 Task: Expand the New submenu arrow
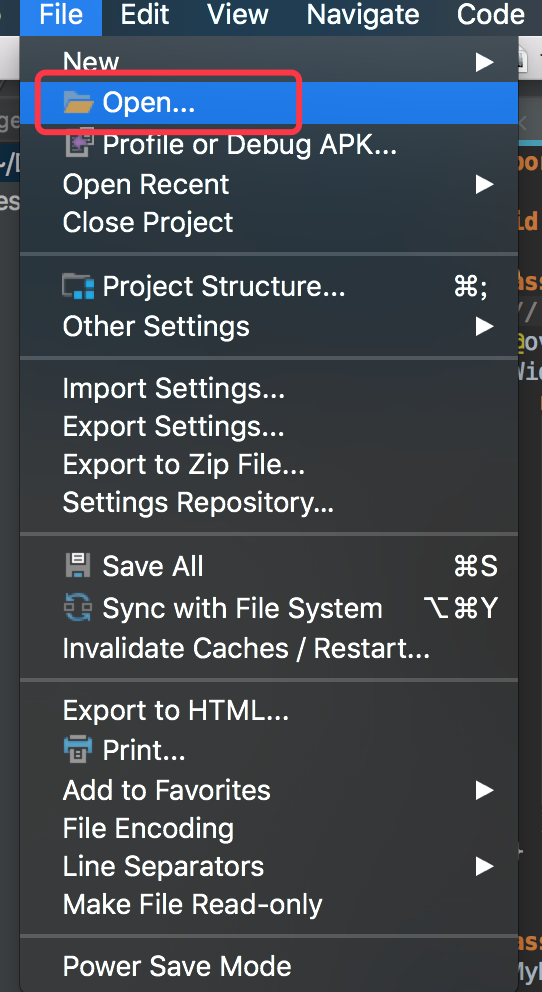[484, 61]
